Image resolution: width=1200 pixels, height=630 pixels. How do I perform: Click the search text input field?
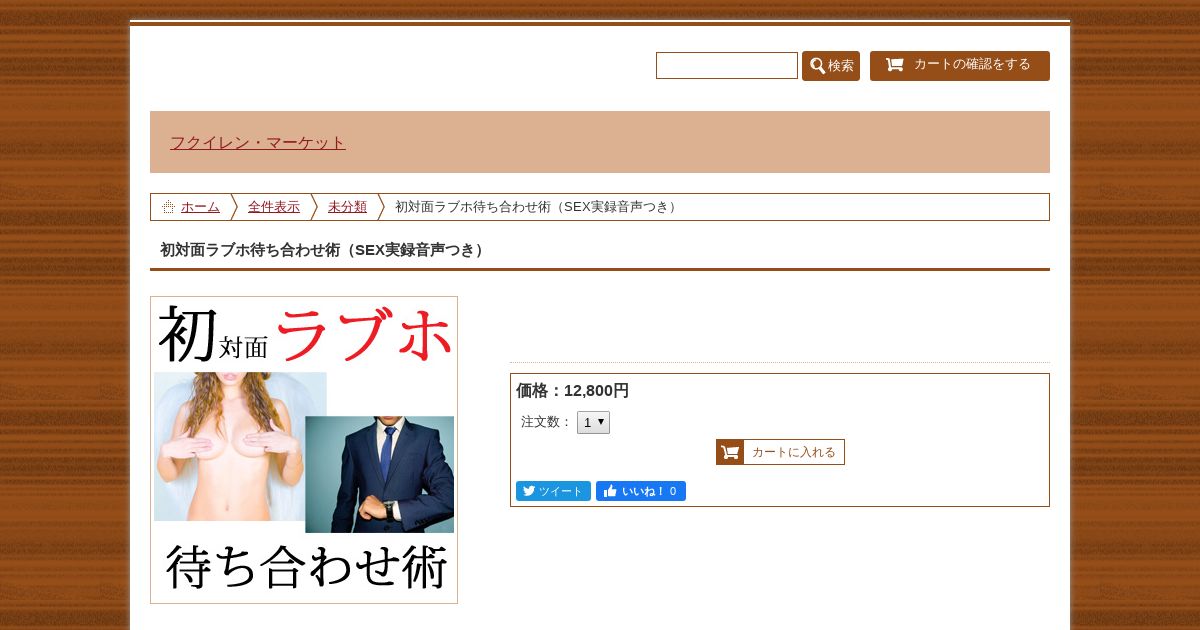coord(727,65)
